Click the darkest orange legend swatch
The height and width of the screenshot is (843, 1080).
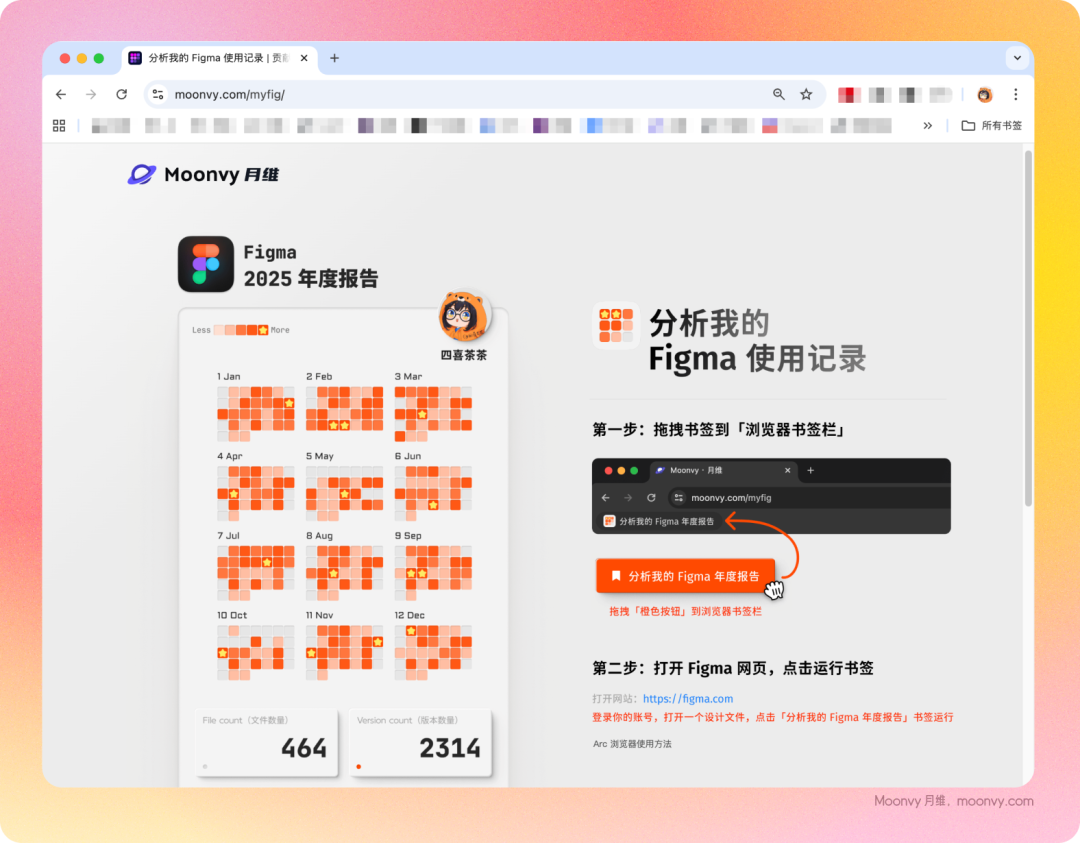point(252,330)
